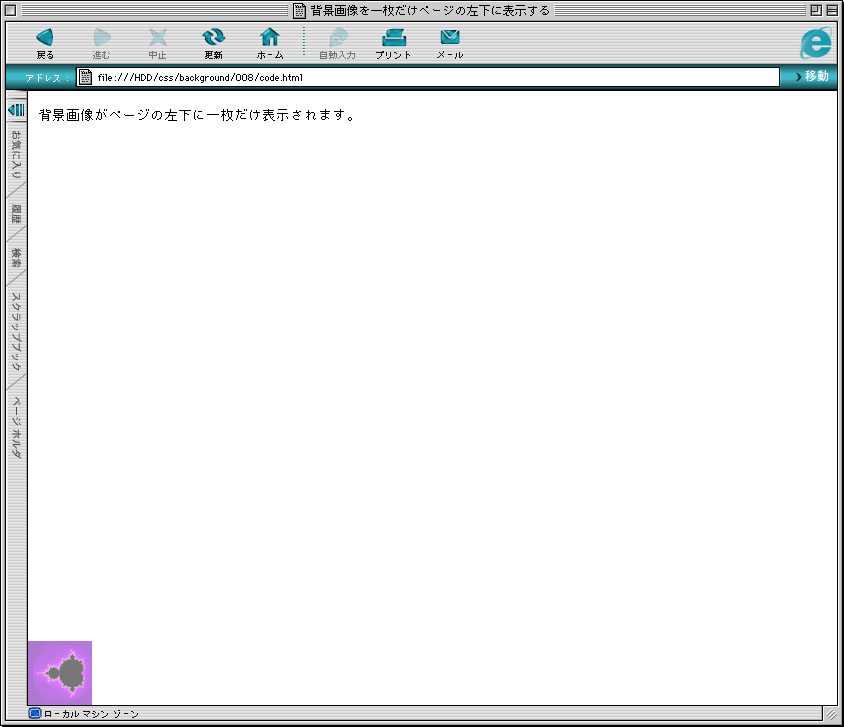Image resolution: width=844 pixels, height=727 pixels.
Task: Click the AutoFill (自動入力) icon
Action: 336,38
